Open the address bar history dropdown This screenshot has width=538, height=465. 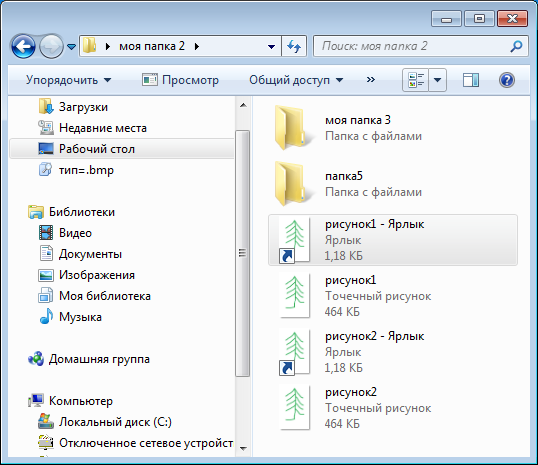(271, 46)
